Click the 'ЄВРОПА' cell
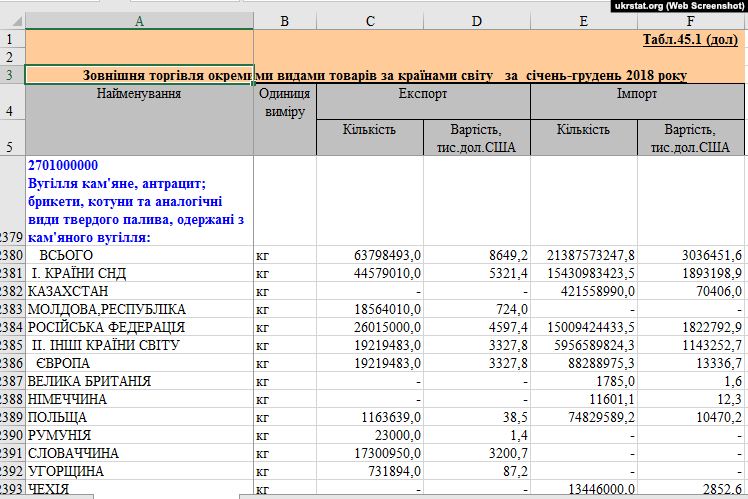This screenshot has height=499, width=748. 139,363
